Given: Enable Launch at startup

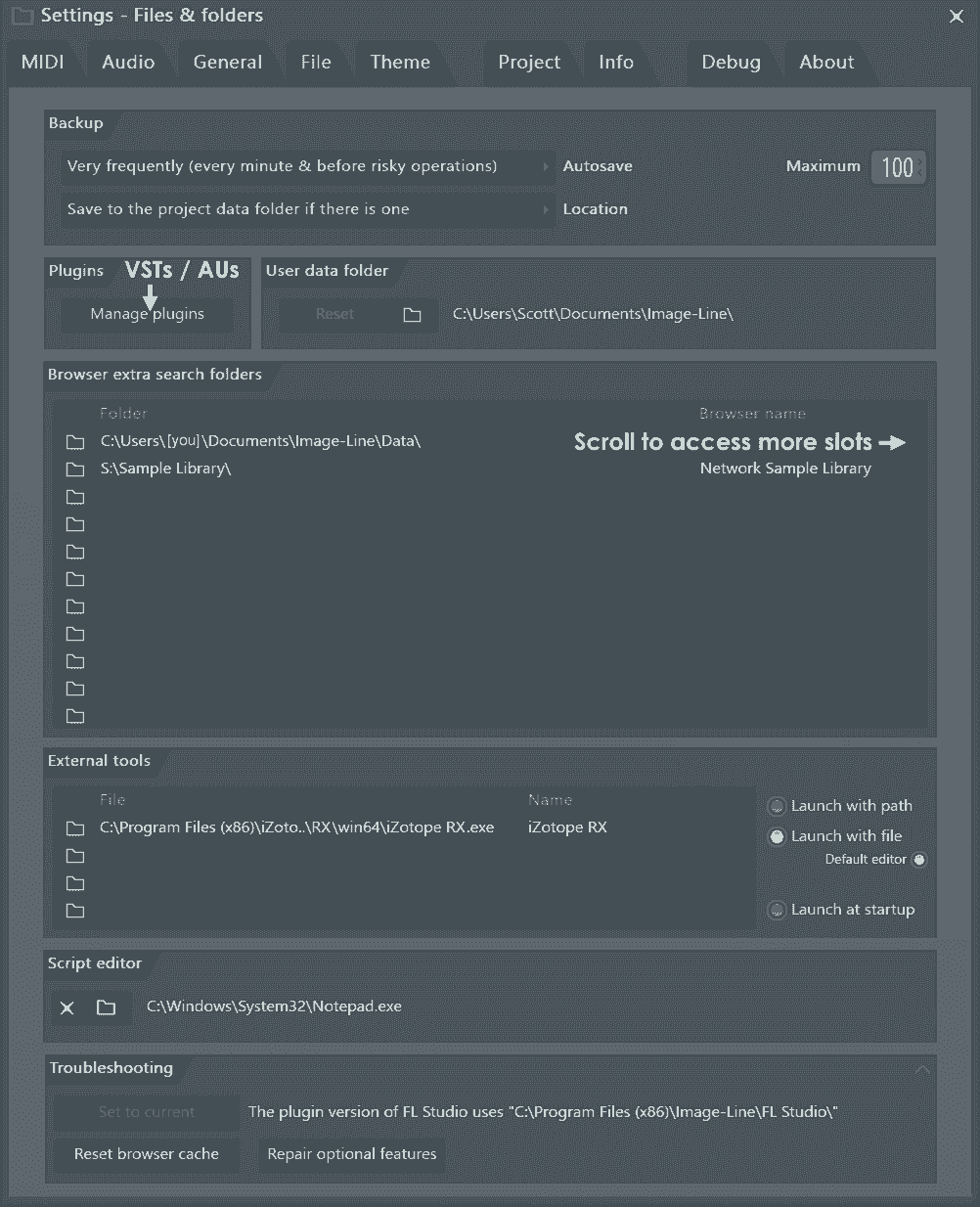Looking at the screenshot, I should click(x=776, y=909).
